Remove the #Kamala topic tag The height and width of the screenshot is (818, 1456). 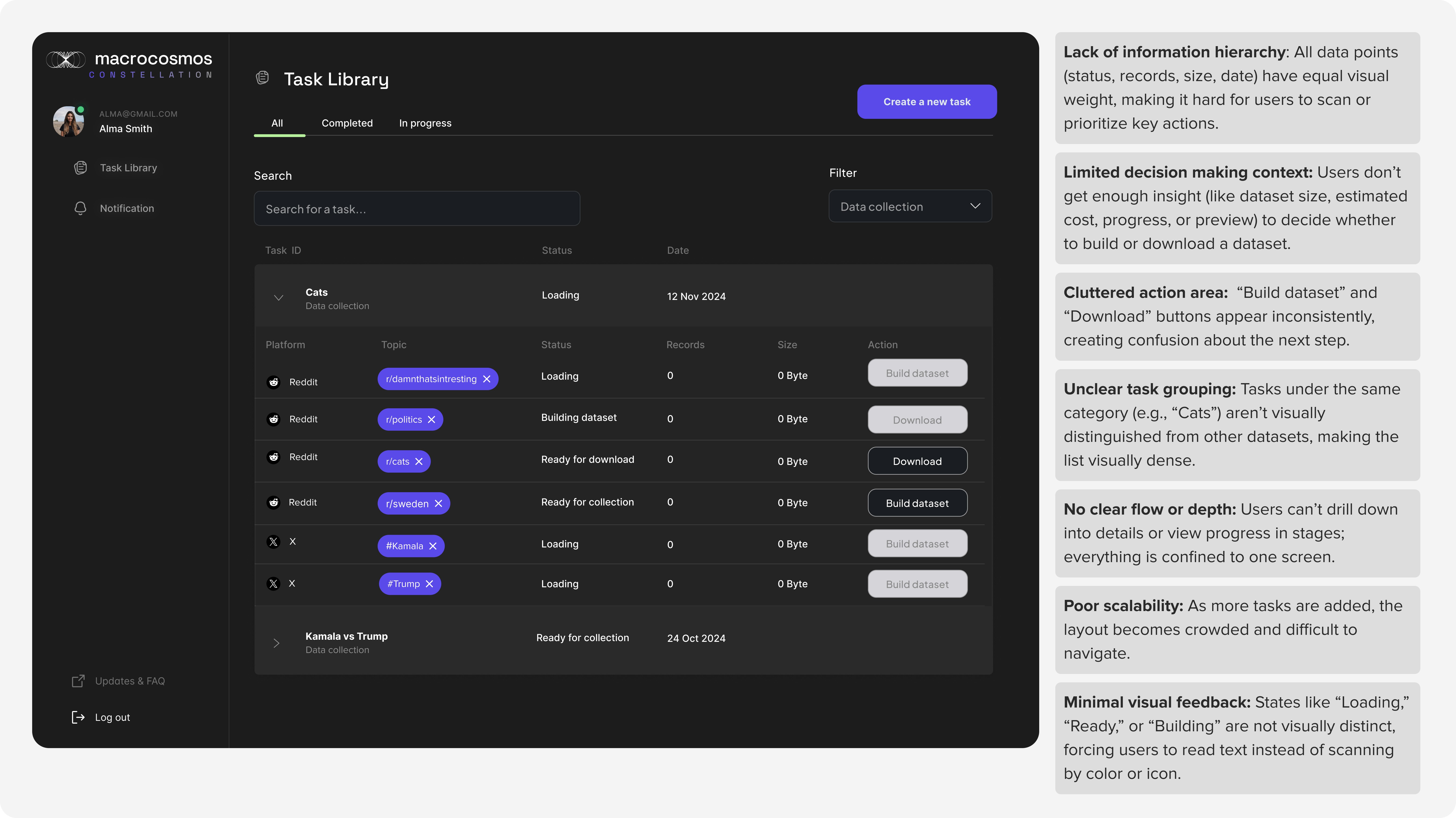[433, 546]
